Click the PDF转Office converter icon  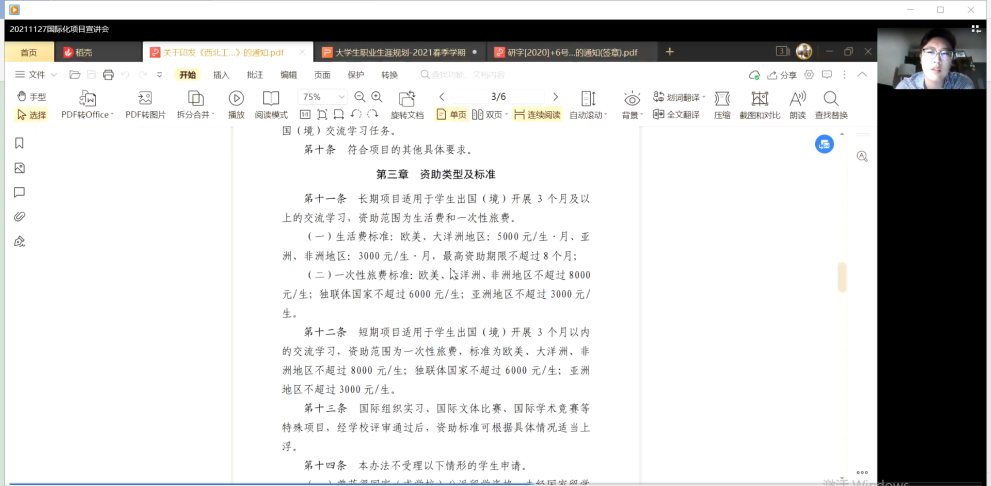point(87,98)
